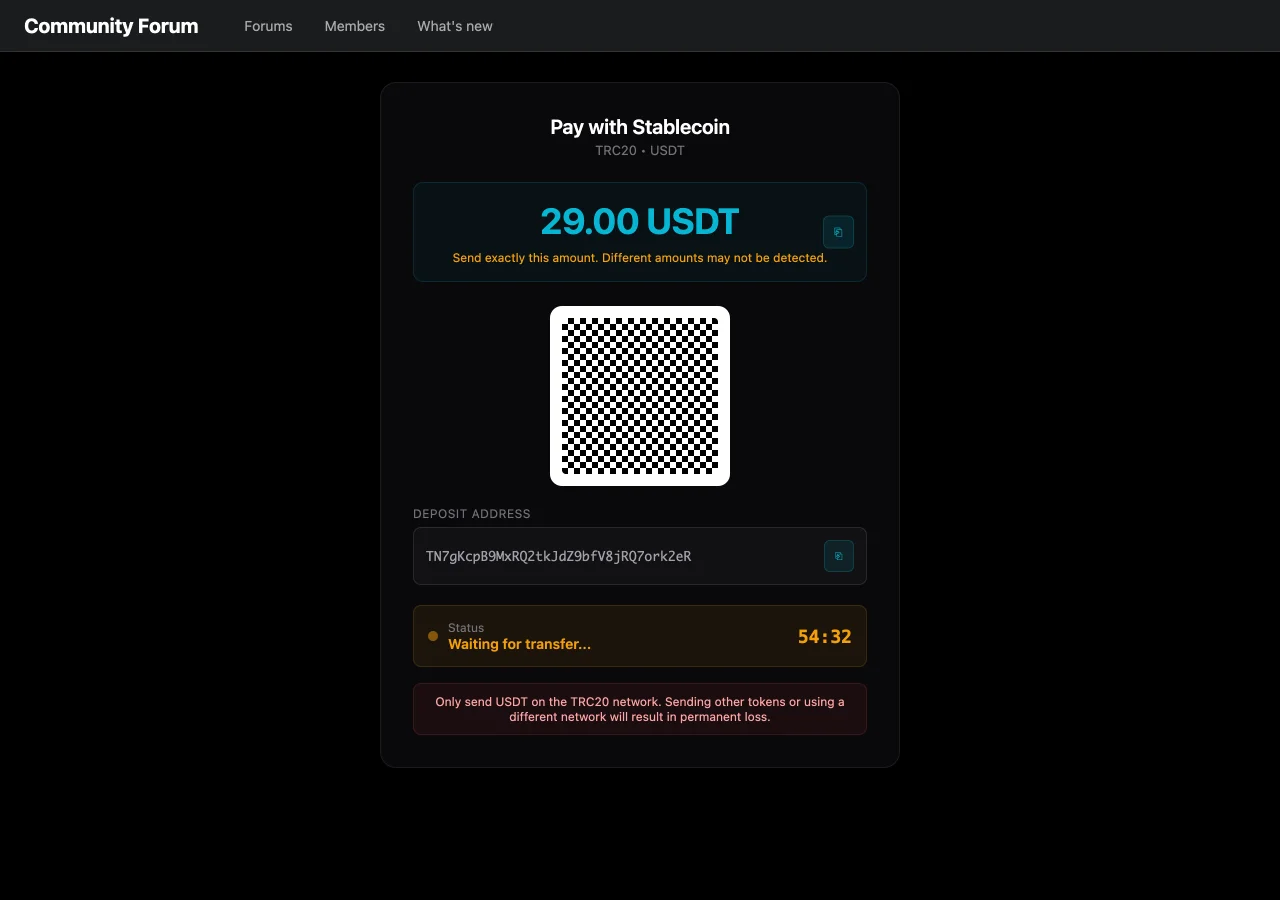1280x900 pixels.
Task: Click the small Status label
Action: click(x=466, y=628)
